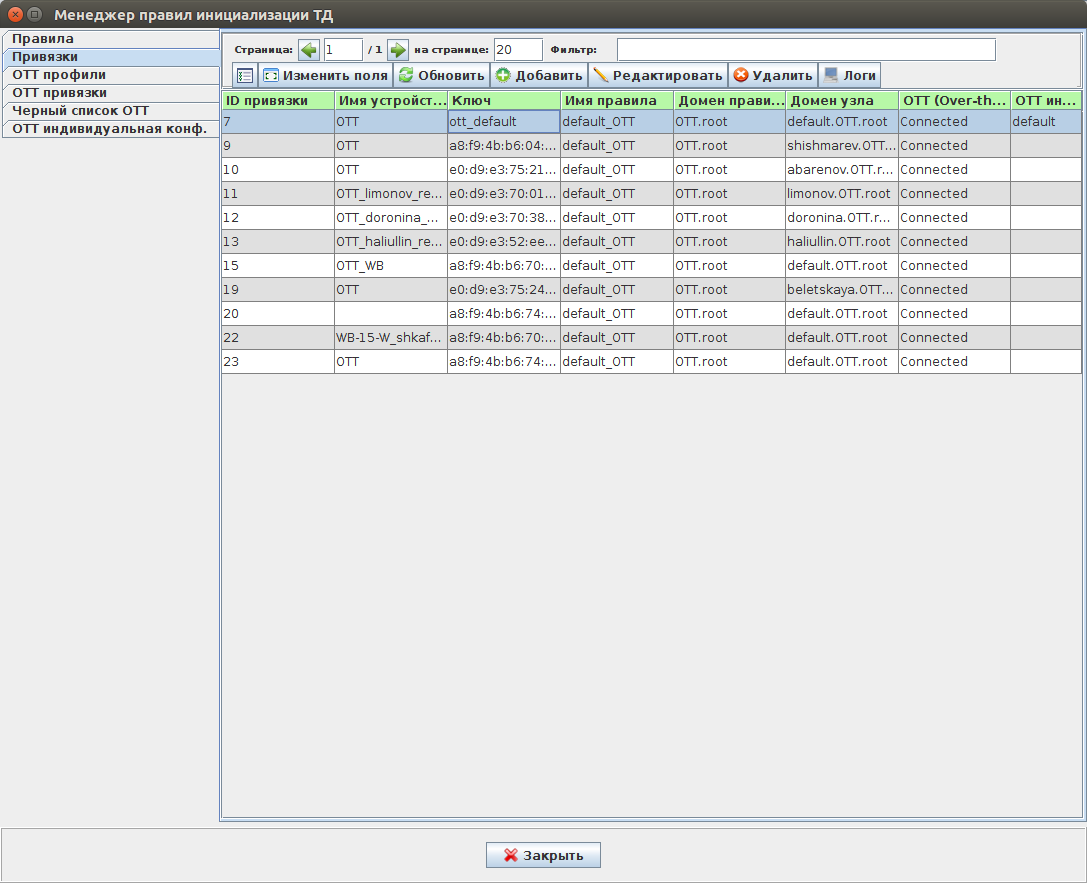This screenshot has height=883, width=1087.
Task: Open Редактировать for selected binding
Action: [x=658, y=75]
